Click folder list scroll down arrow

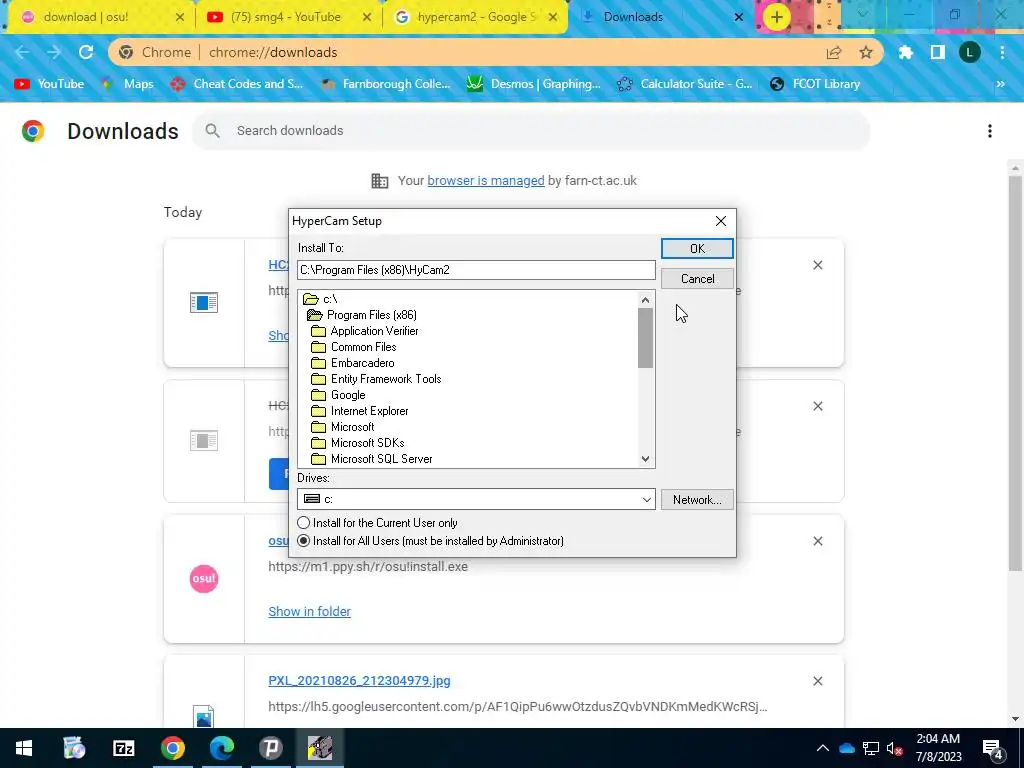(645, 459)
